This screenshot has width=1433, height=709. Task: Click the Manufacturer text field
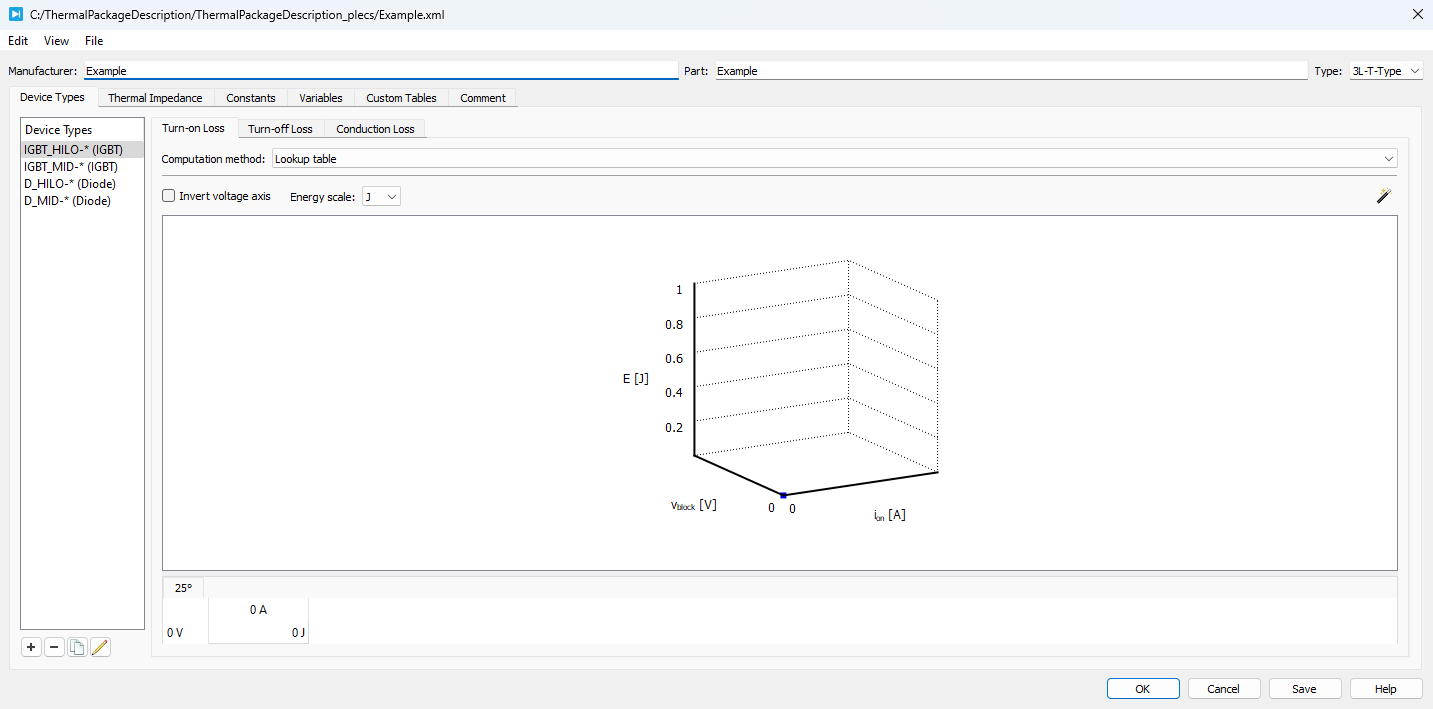click(380, 71)
